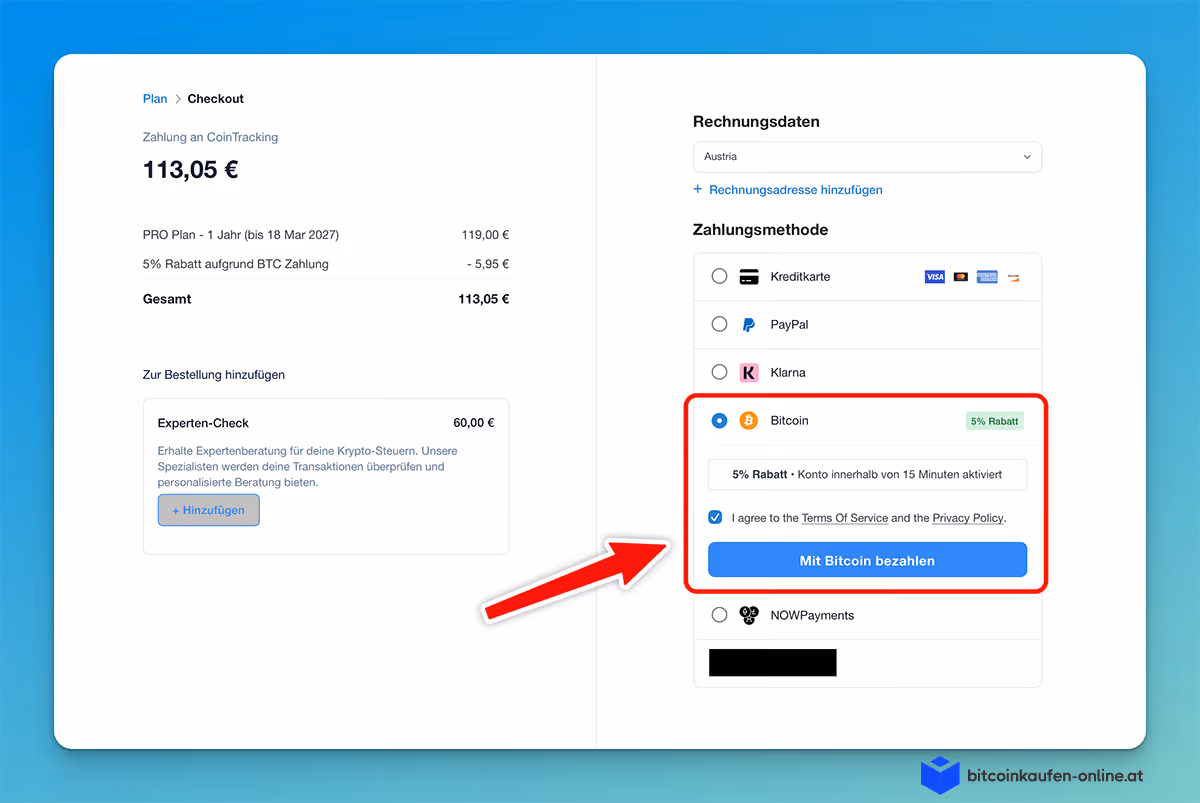Click the NOWPayments logo icon
This screenshot has height=803, width=1200.
point(749,615)
